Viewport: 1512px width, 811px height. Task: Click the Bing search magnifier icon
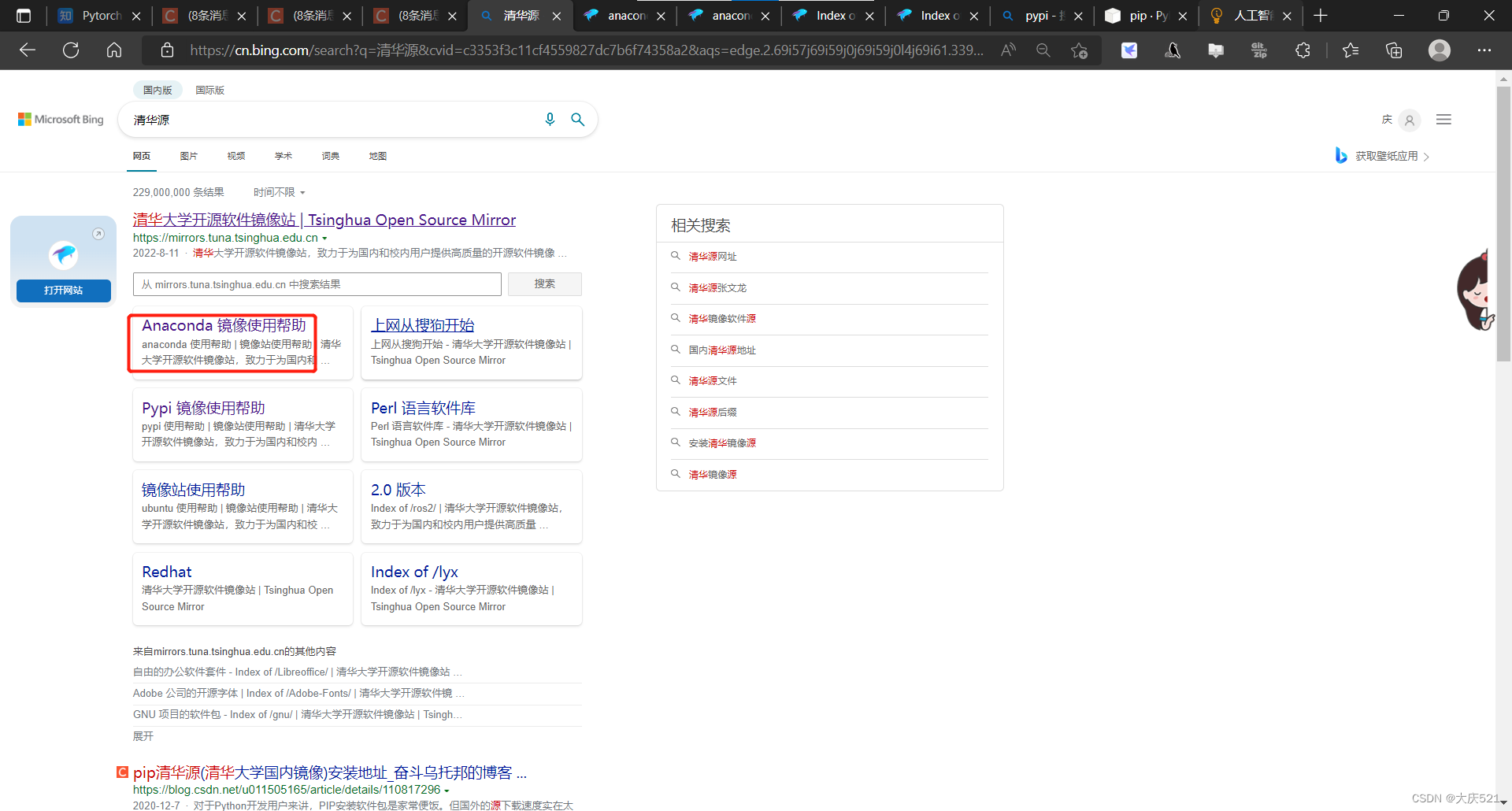[578, 120]
